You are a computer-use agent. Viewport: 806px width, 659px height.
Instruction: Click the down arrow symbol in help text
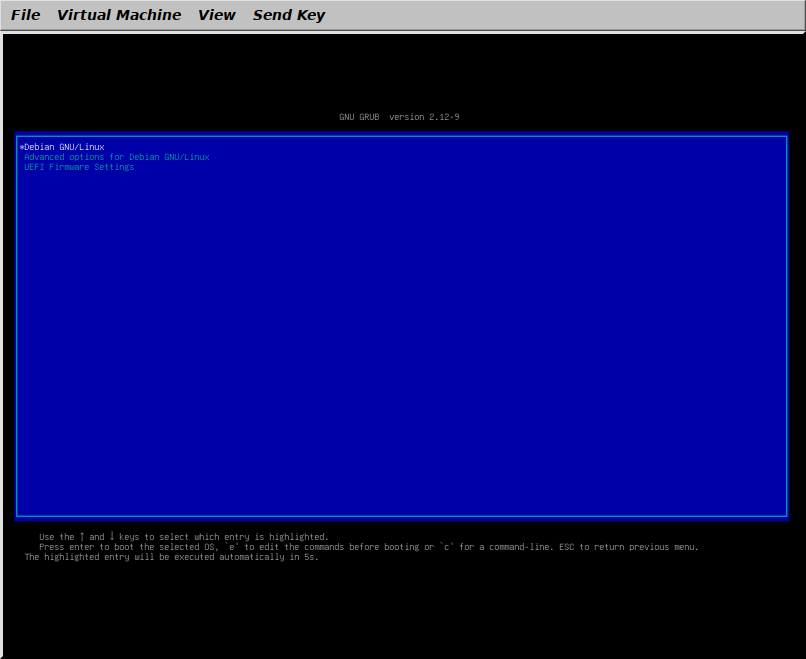pos(112,537)
